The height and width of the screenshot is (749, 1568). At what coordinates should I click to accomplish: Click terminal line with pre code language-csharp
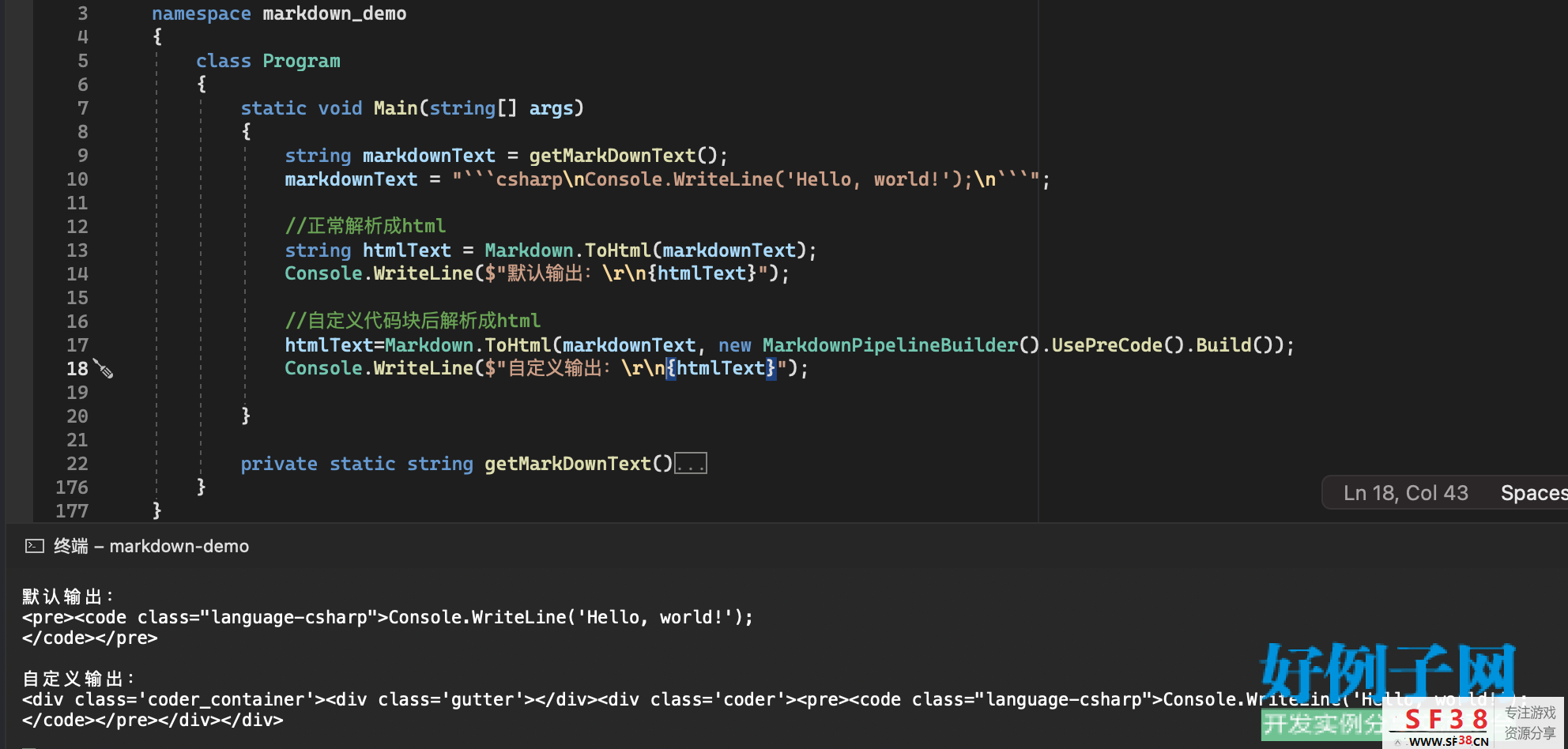(388, 617)
